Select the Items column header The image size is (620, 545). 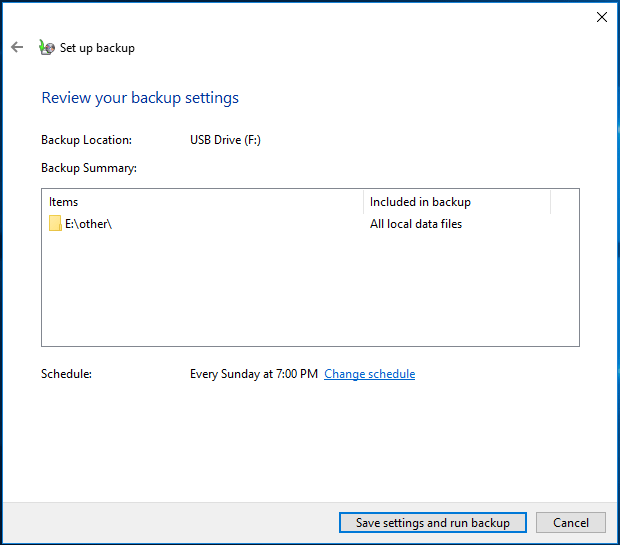202,202
